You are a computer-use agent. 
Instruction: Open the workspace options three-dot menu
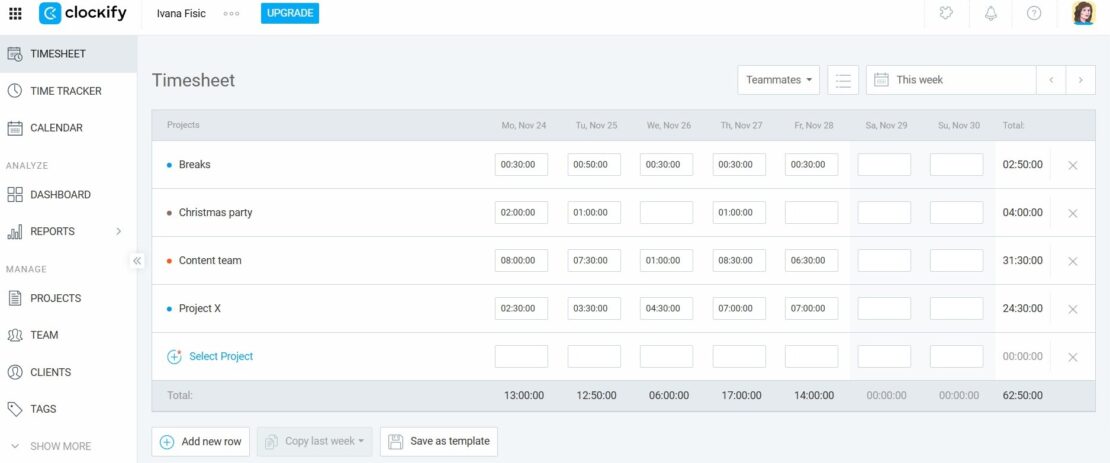pyautogui.click(x=231, y=13)
